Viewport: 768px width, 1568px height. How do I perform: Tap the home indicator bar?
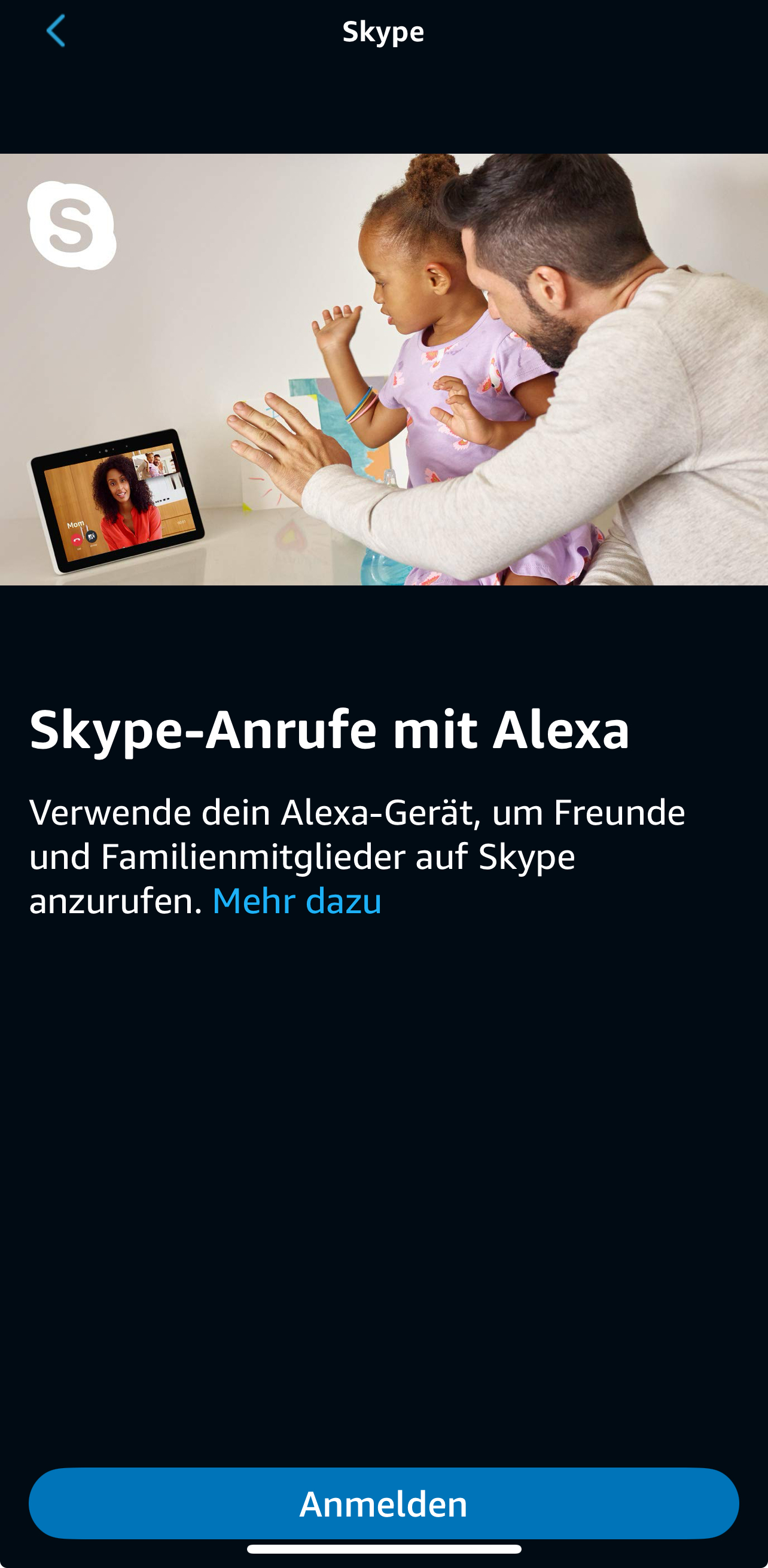383,1548
